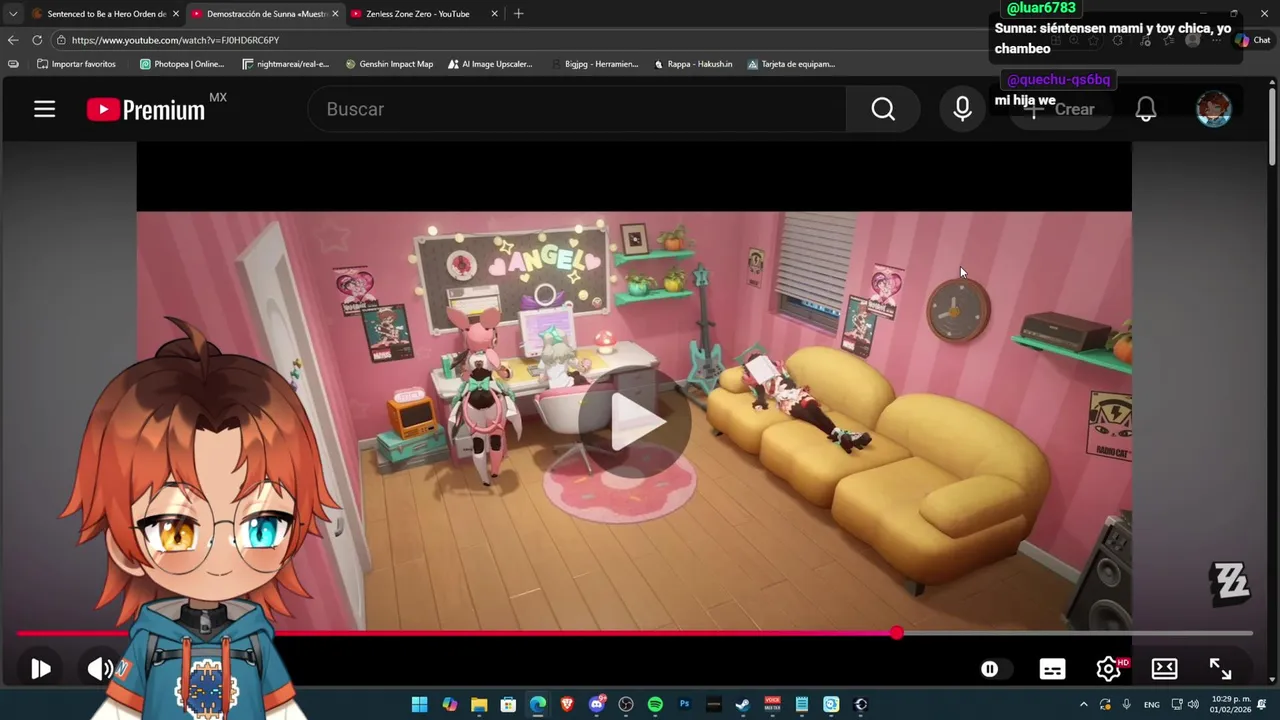Viewport: 1280px width, 720px height.
Task: Click into the Buscar search field
Action: pyautogui.click(x=578, y=109)
